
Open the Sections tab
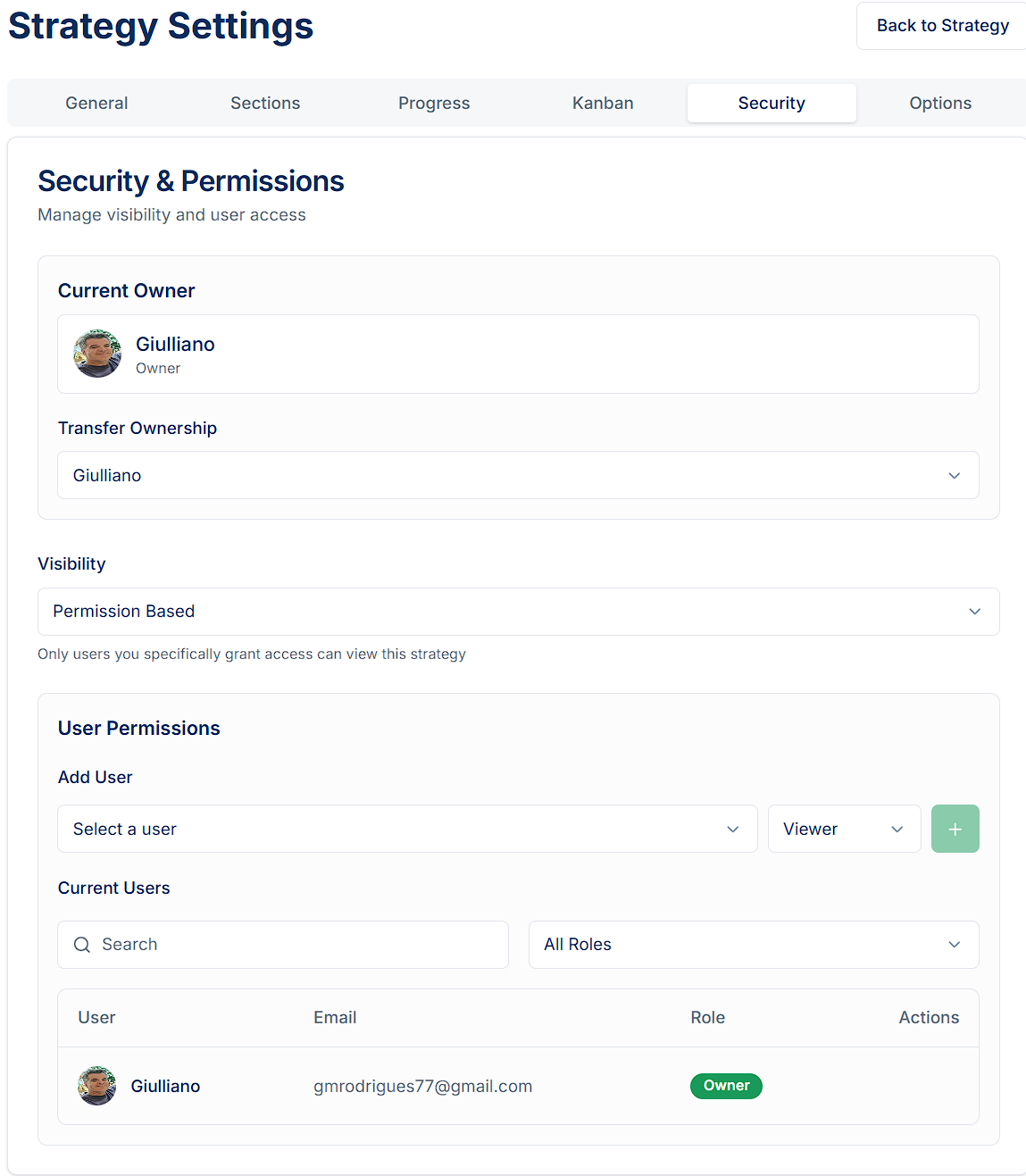265,103
